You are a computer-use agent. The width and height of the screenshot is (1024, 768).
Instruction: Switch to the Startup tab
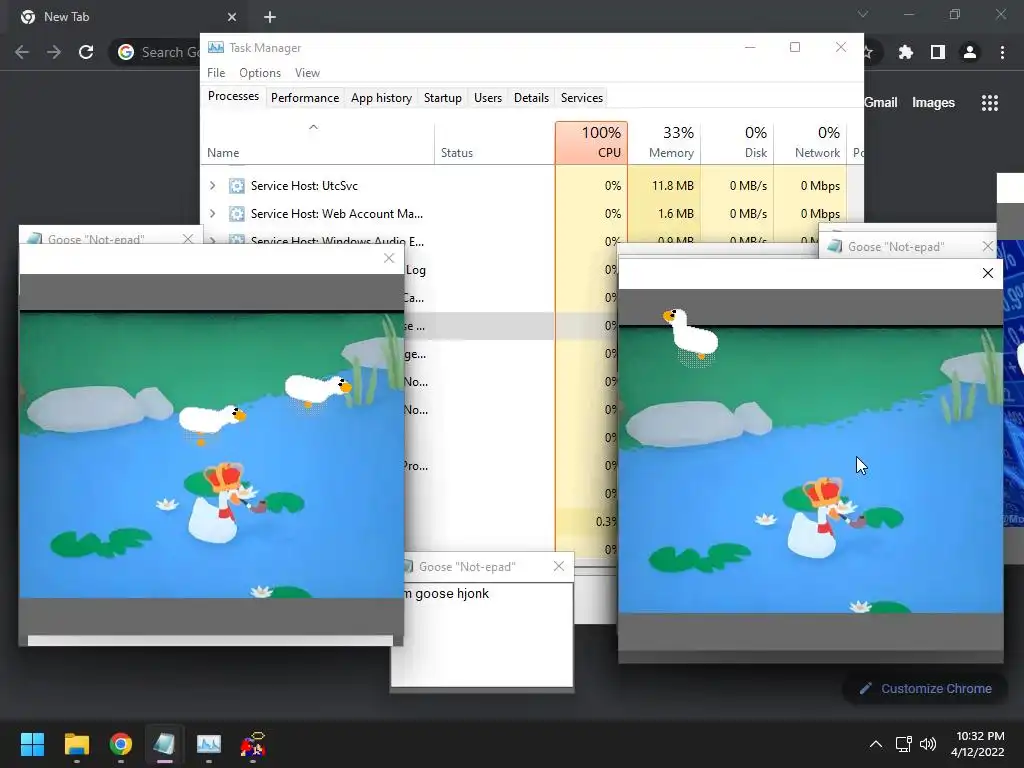point(443,98)
